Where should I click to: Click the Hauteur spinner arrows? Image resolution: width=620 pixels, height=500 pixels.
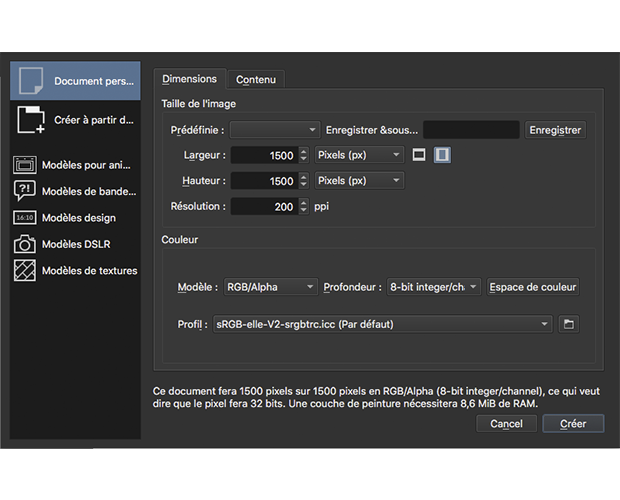(x=304, y=181)
